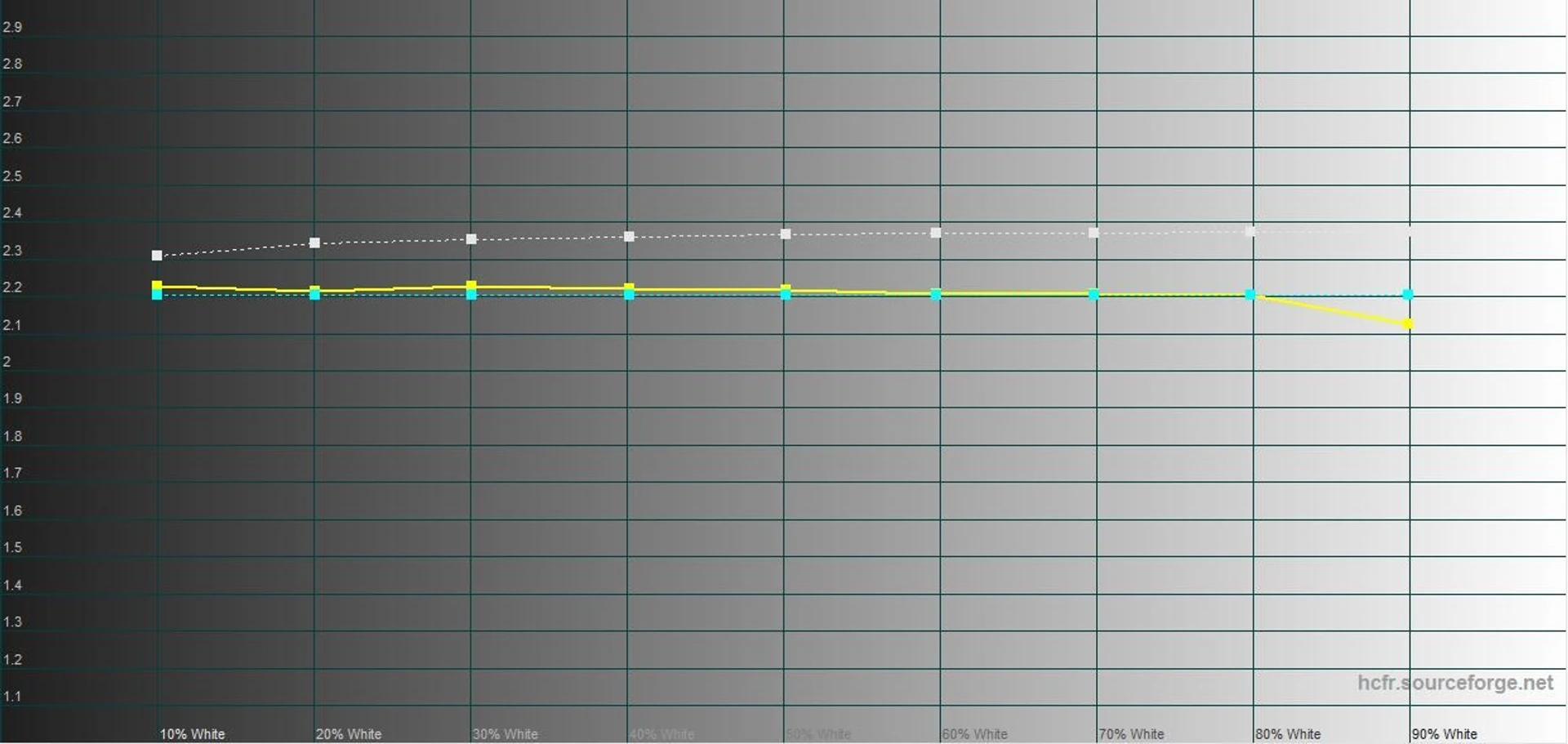Select the 2.9 gamma axis label
This screenshot has height=744, width=1568.
click(x=12, y=27)
